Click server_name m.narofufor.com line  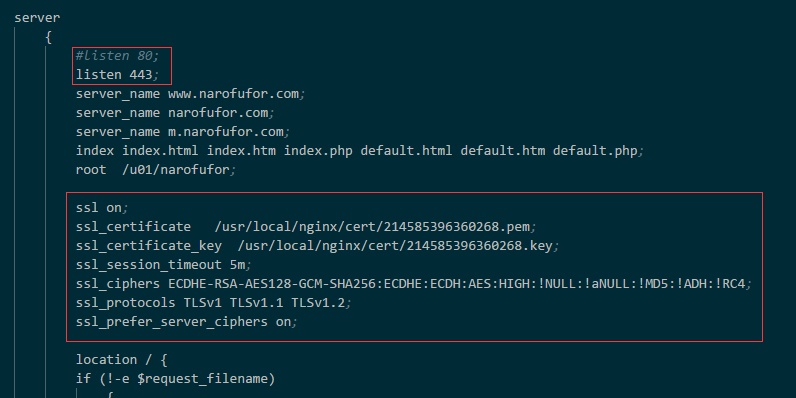pos(183,132)
